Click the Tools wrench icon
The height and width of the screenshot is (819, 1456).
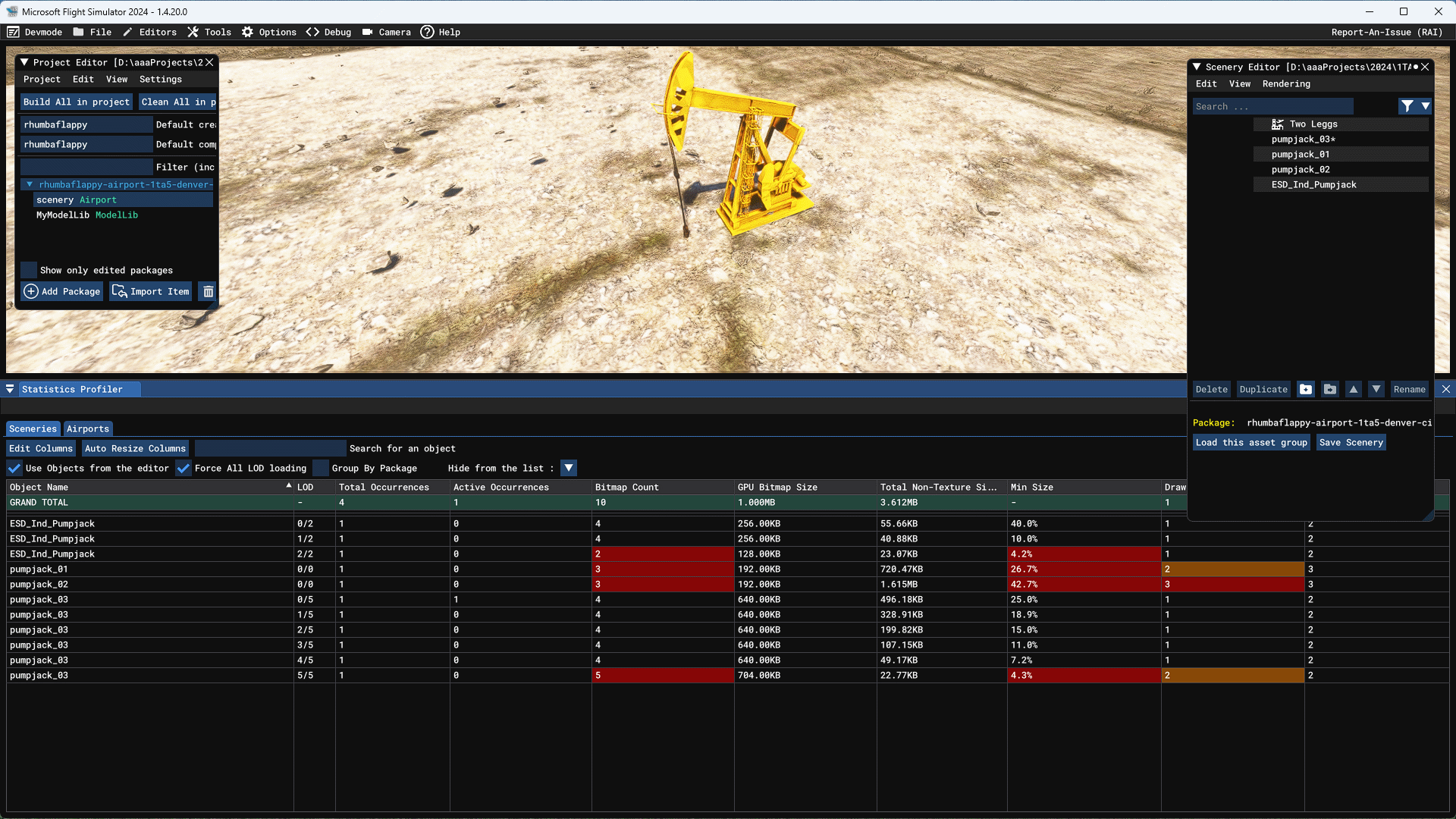click(x=193, y=32)
